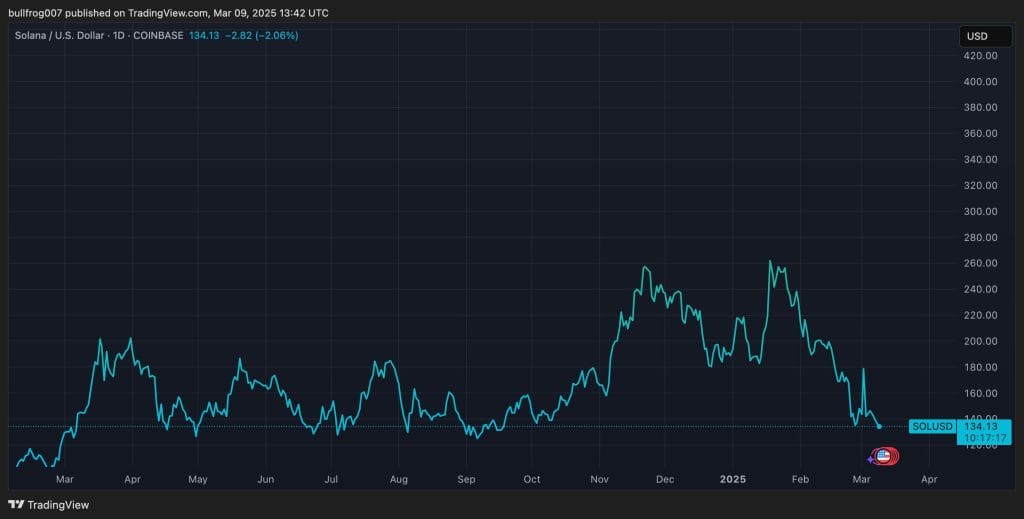This screenshot has width=1024, height=519.
Task: Click the 180.00 price axis label
Action: click(980, 367)
